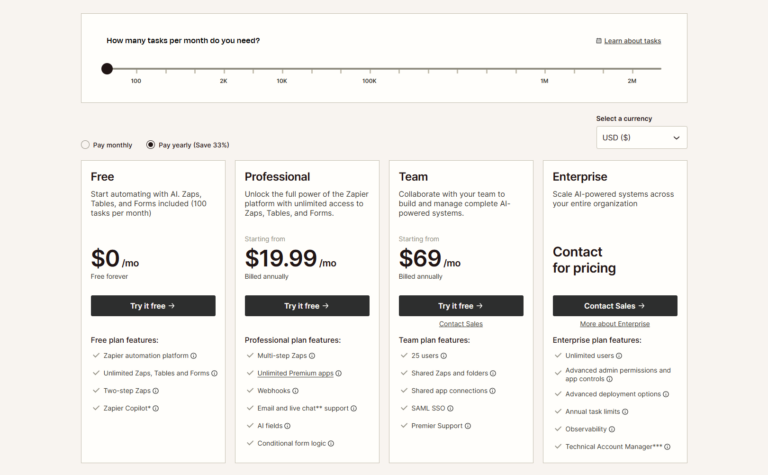Select the Pay monthly radio button

point(85,145)
